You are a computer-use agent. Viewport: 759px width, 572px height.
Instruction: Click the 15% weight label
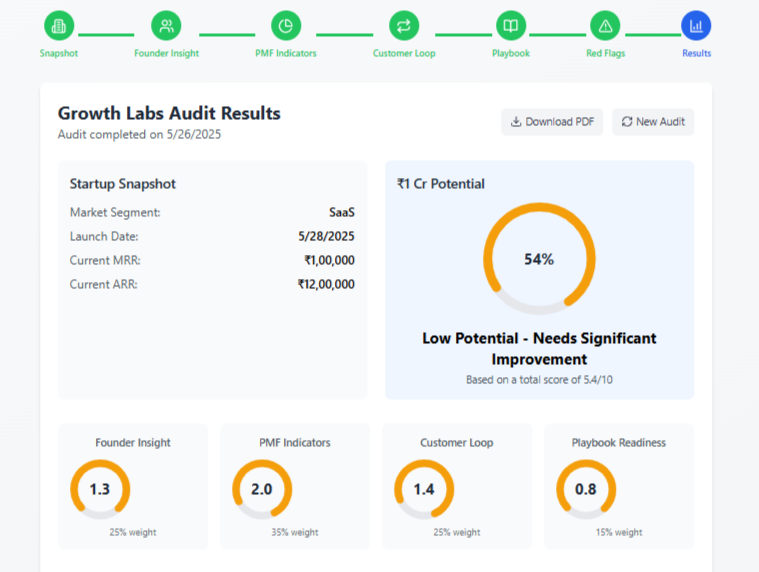point(619,532)
